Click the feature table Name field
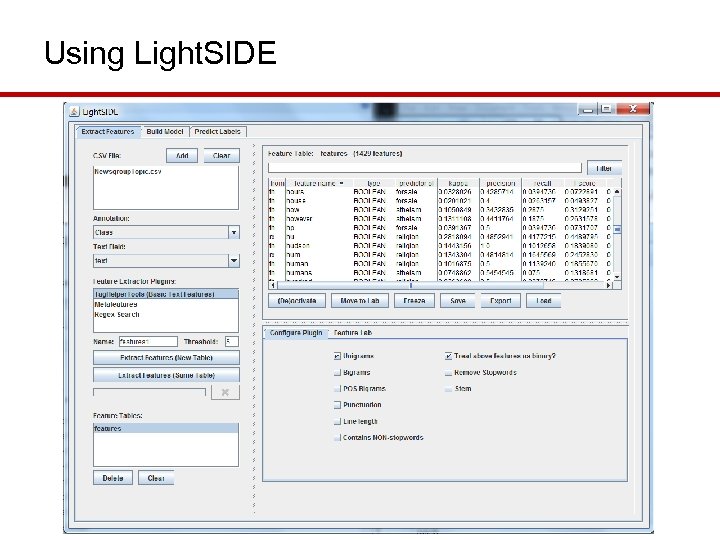 pos(148,342)
